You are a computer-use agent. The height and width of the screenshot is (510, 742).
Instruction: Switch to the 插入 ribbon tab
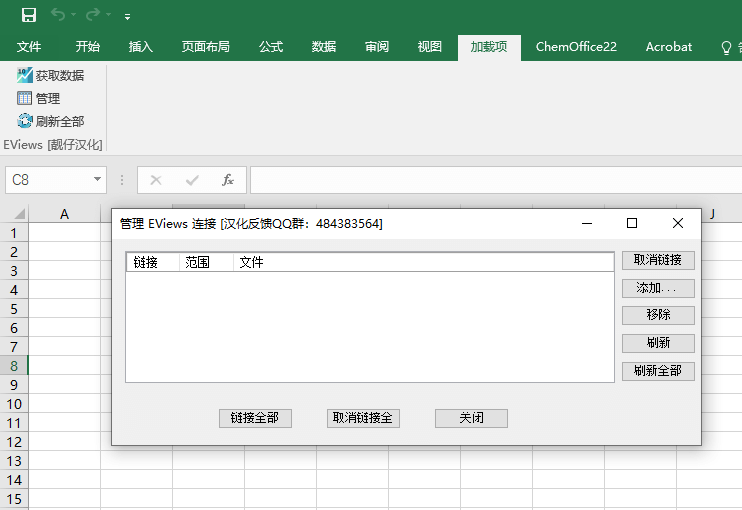141,47
